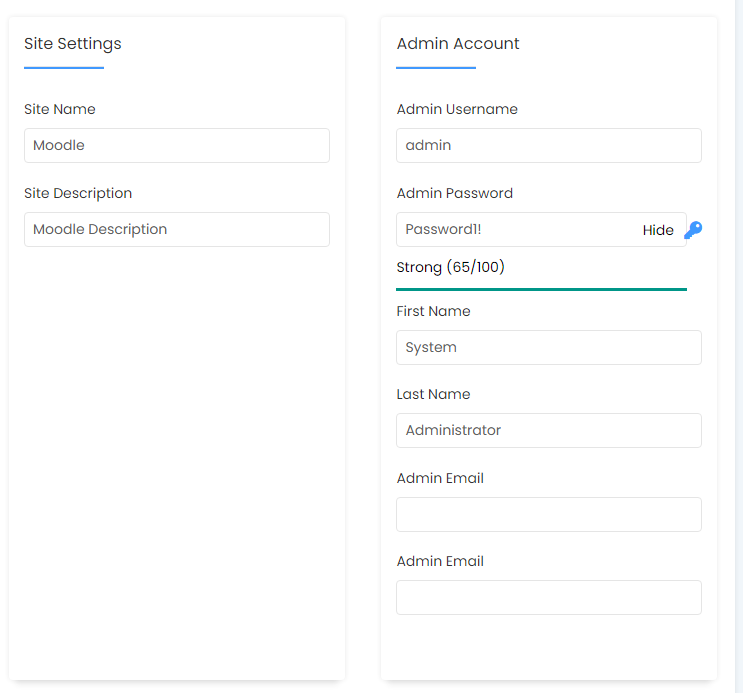Click the green password strength bar

(x=541, y=289)
